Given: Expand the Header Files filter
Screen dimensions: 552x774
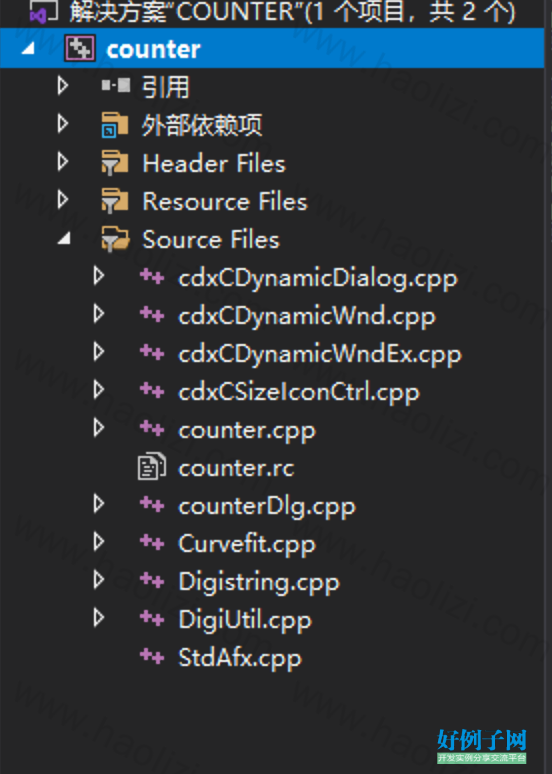Looking at the screenshot, I should [63, 162].
